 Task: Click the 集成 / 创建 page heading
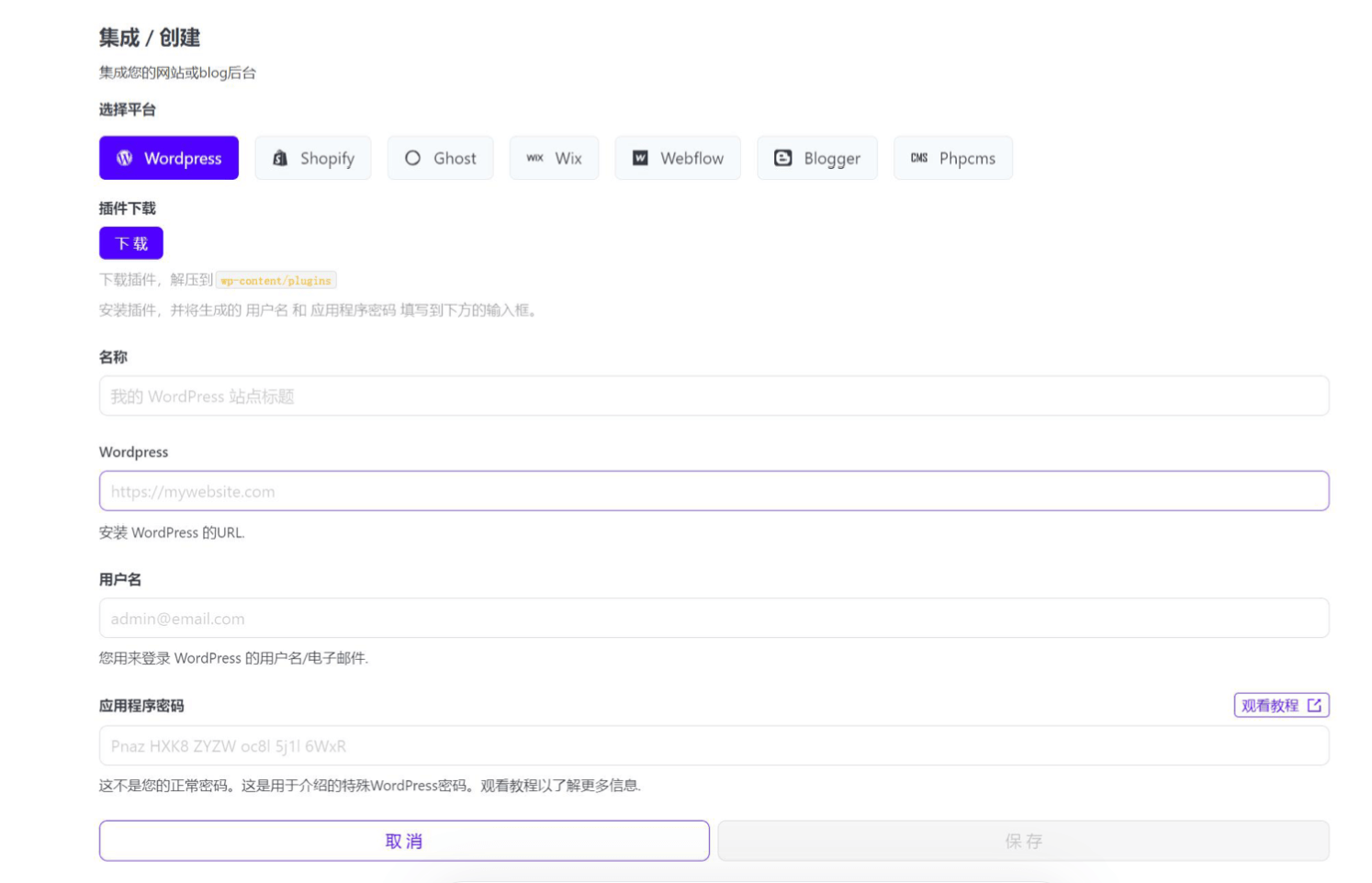pyautogui.click(x=150, y=38)
